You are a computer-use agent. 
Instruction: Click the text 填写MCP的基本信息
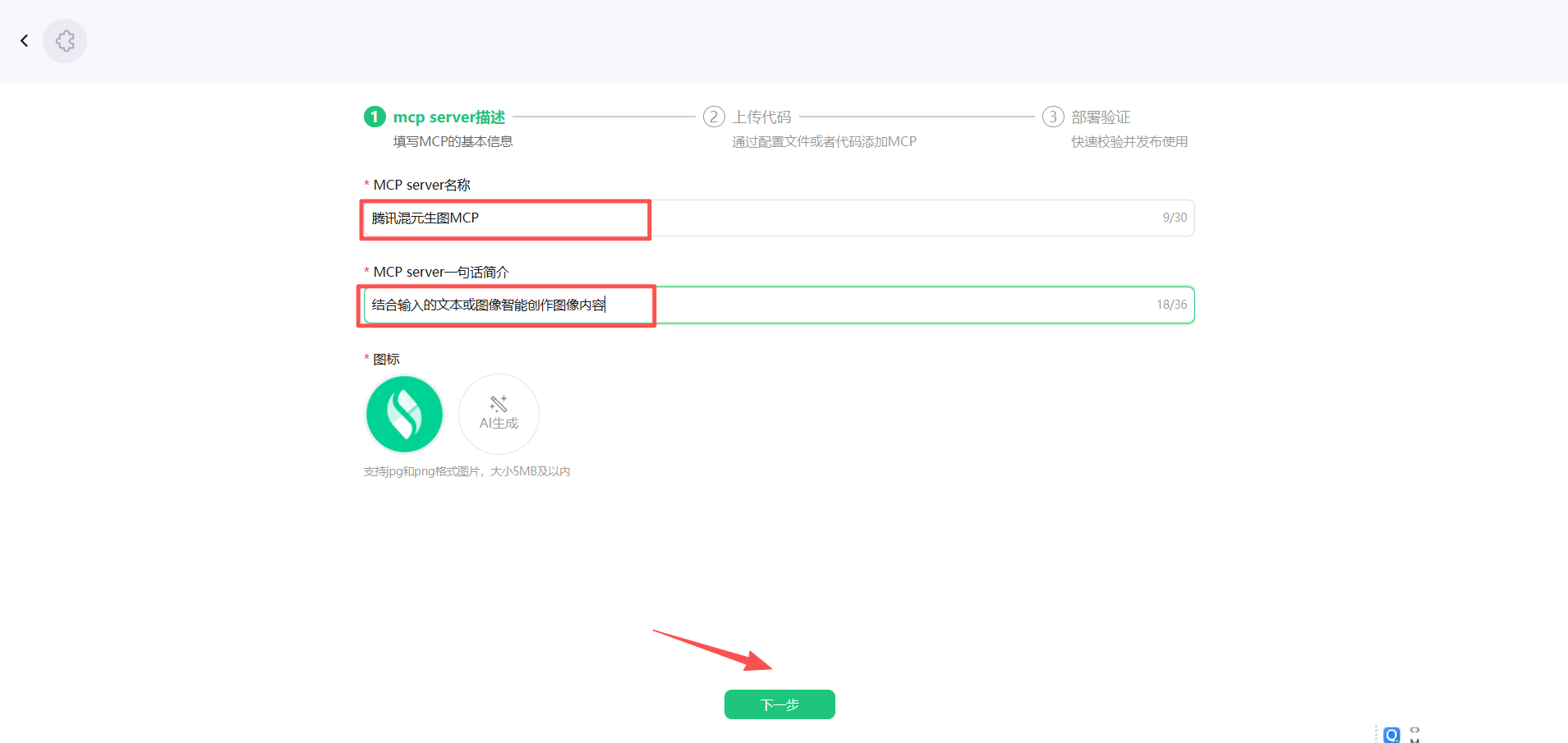453,141
